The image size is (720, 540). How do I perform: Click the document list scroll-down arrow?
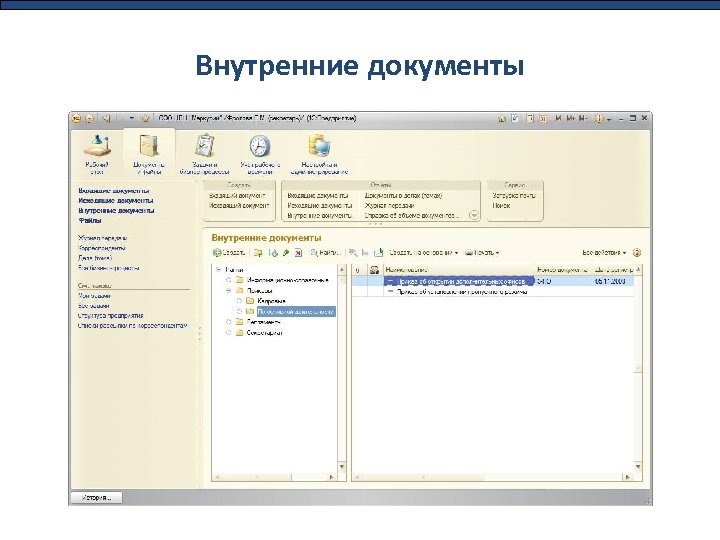coord(638,467)
